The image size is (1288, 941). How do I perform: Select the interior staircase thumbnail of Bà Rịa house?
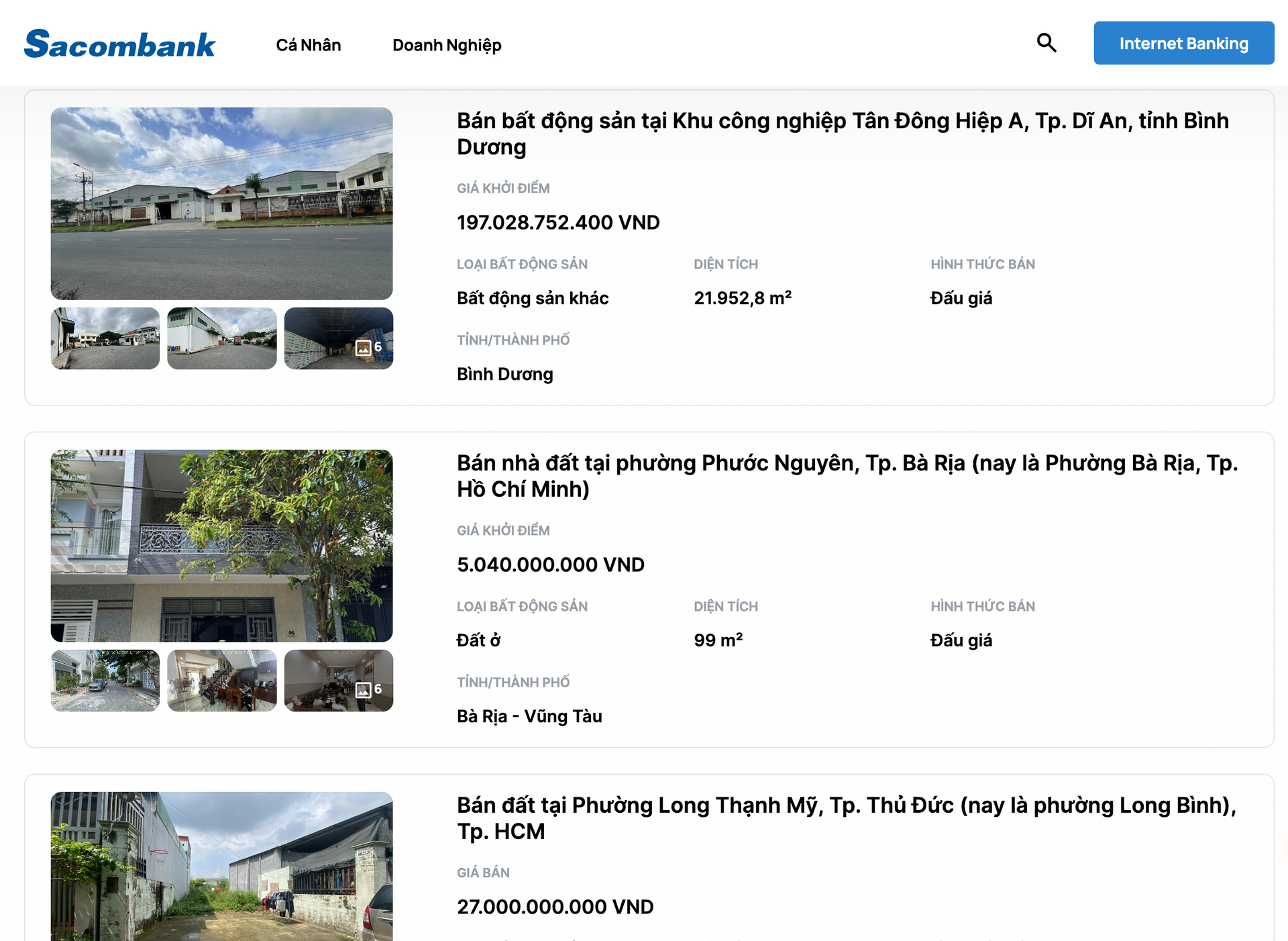222,681
